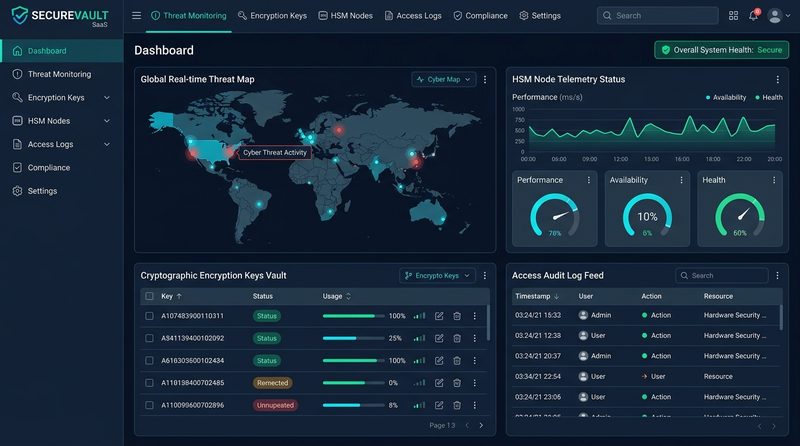Click the Availability 10% gauge
800x446 pixels.
tap(647, 216)
